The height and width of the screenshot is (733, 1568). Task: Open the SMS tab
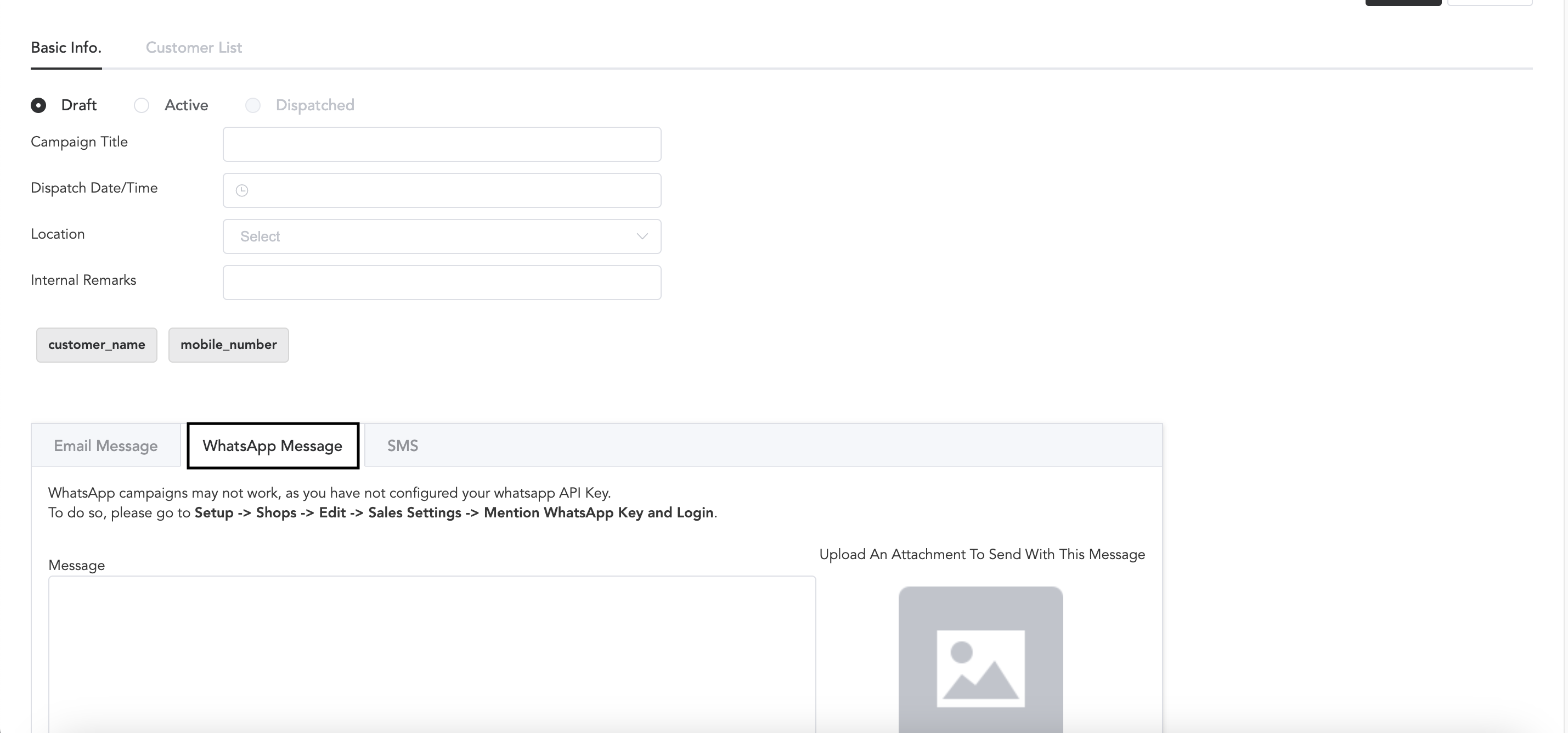[402, 446]
